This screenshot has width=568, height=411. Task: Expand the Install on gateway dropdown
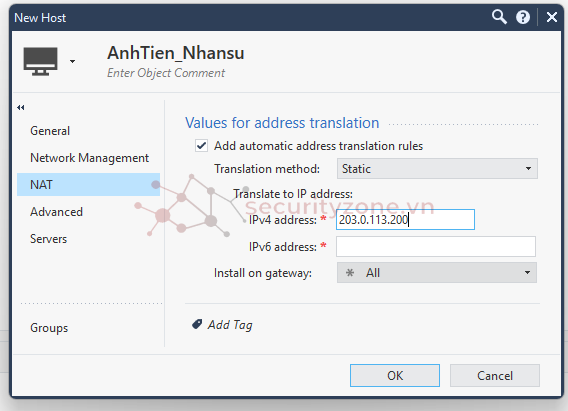click(x=437, y=273)
